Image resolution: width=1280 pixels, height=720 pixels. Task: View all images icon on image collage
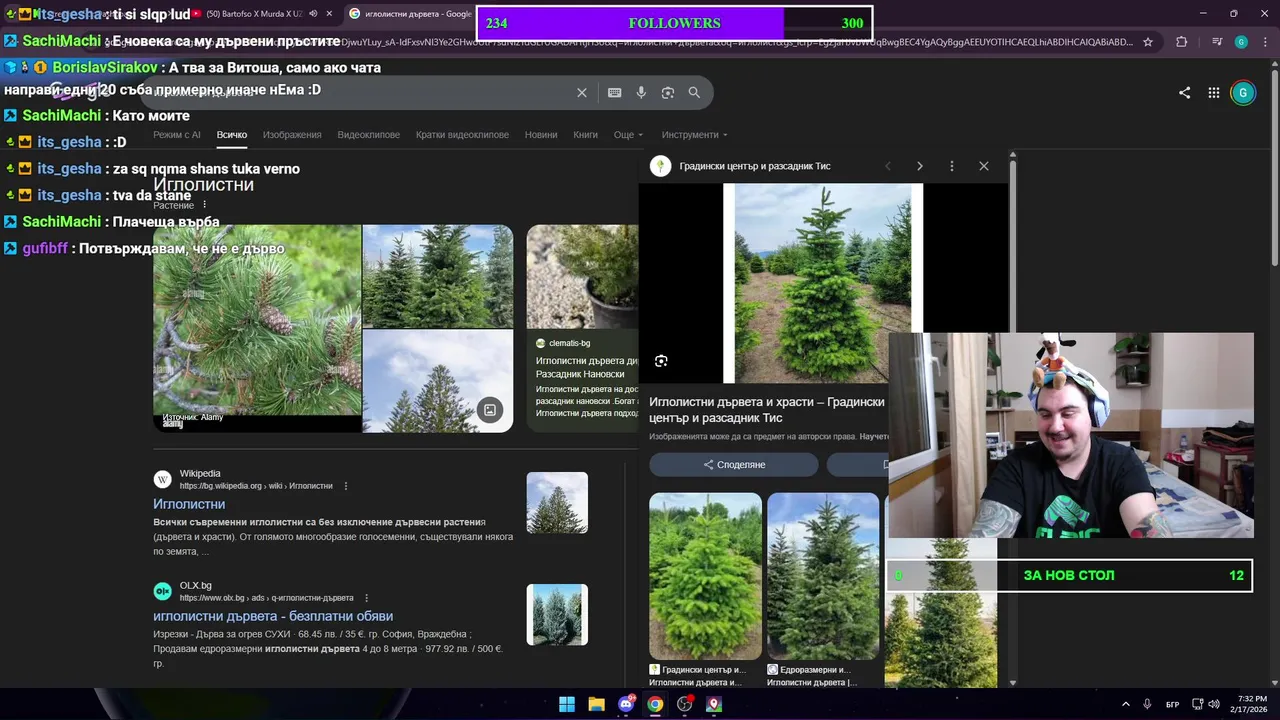coord(489,410)
